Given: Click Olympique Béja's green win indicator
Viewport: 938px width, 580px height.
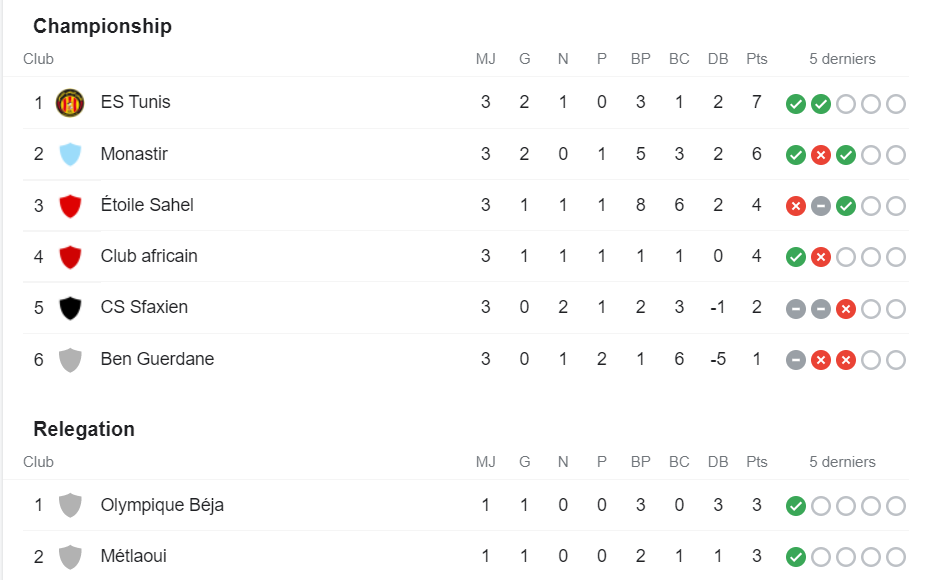Looking at the screenshot, I should [796, 506].
